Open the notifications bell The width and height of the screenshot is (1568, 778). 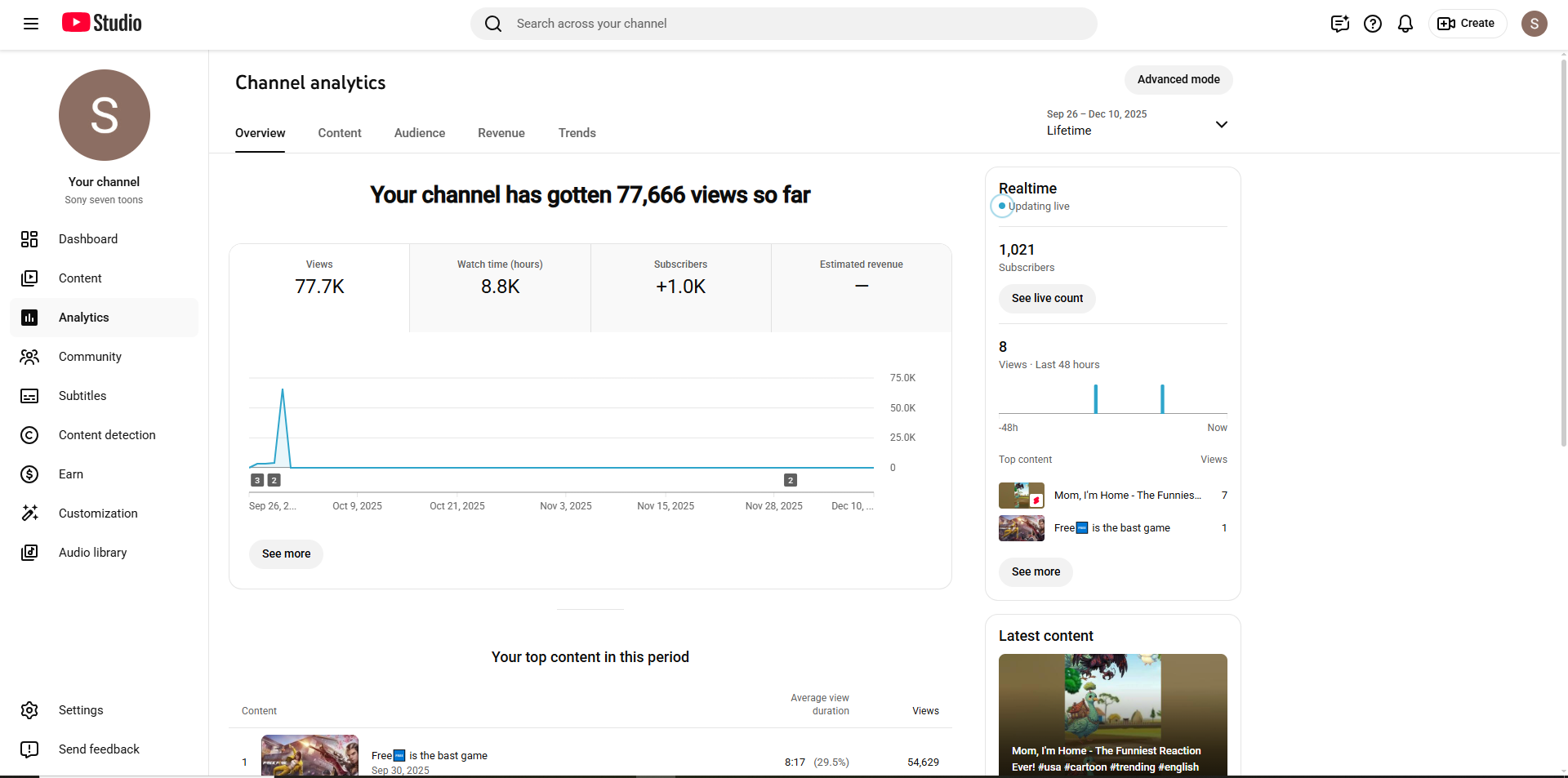(x=1405, y=24)
